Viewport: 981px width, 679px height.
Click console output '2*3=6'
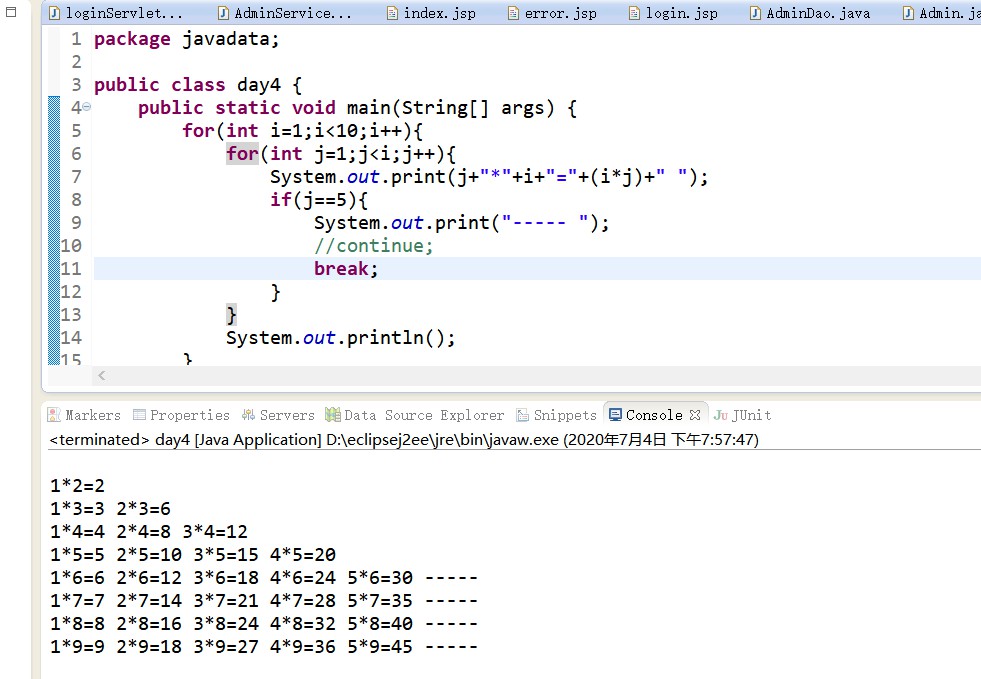pos(143,508)
